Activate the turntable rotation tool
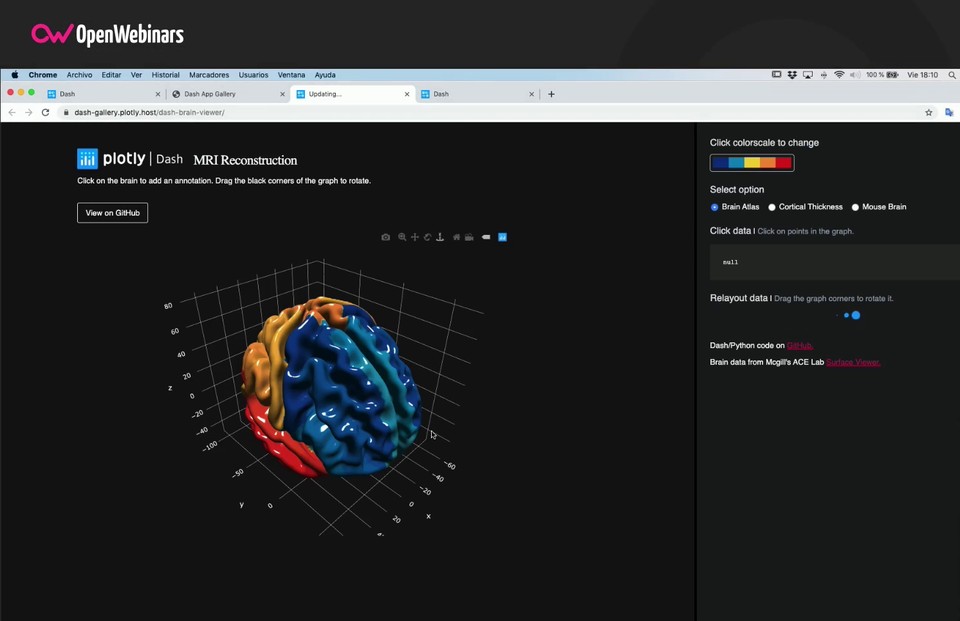The width and height of the screenshot is (960, 621). coord(440,237)
